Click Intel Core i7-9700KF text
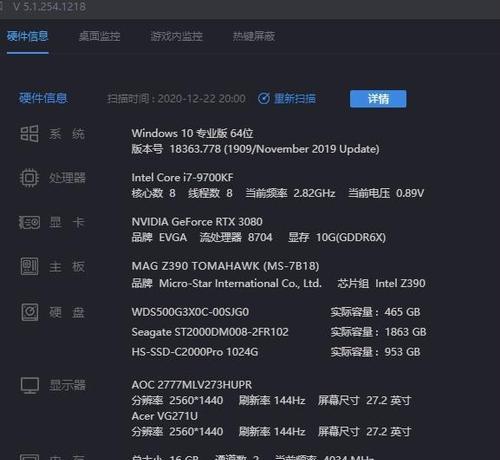The image size is (500, 460). (x=182, y=177)
